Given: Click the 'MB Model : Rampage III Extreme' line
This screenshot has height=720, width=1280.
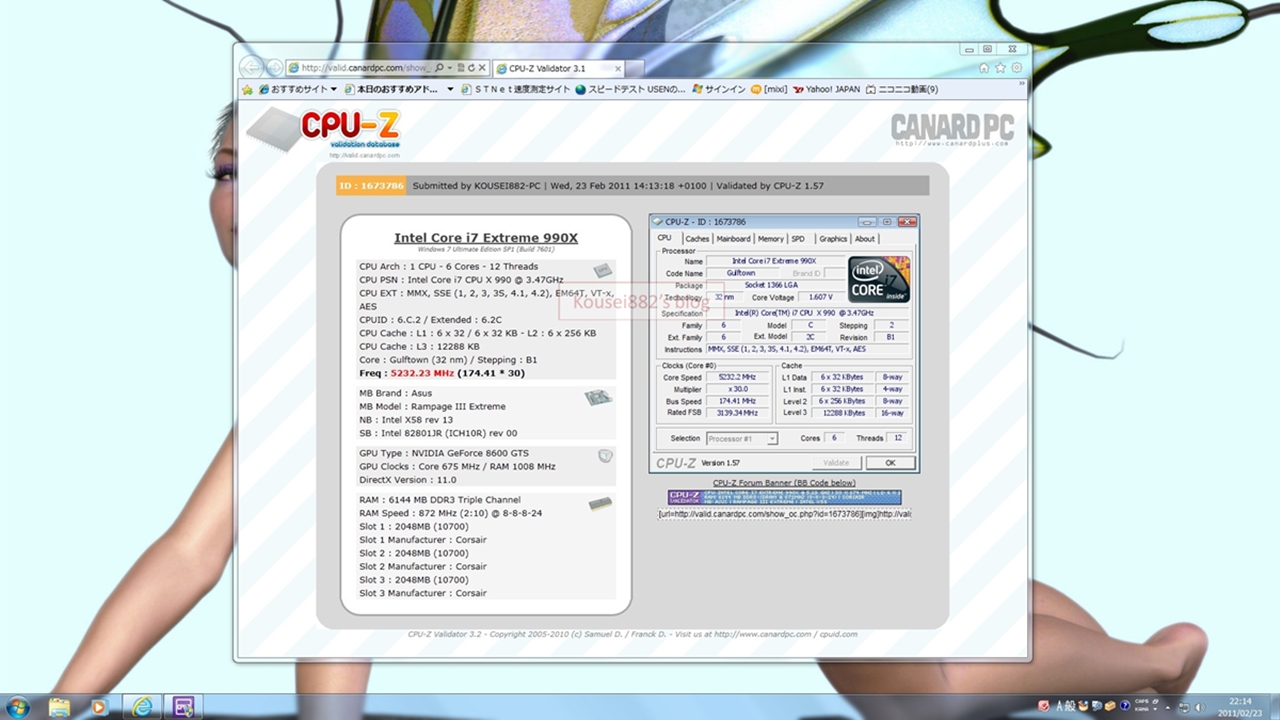Looking at the screenshot, I should (432, 406).
